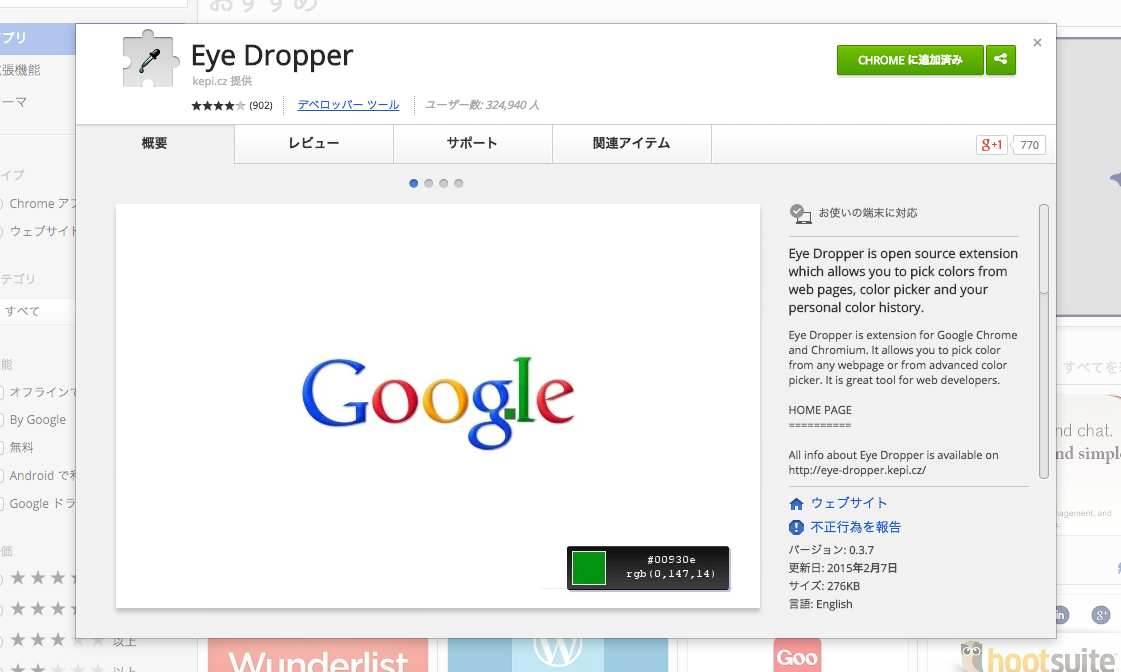Switch to the 概要 tab
The width and height of the screenshot is (1121, 672).
(x=154, y=143)
